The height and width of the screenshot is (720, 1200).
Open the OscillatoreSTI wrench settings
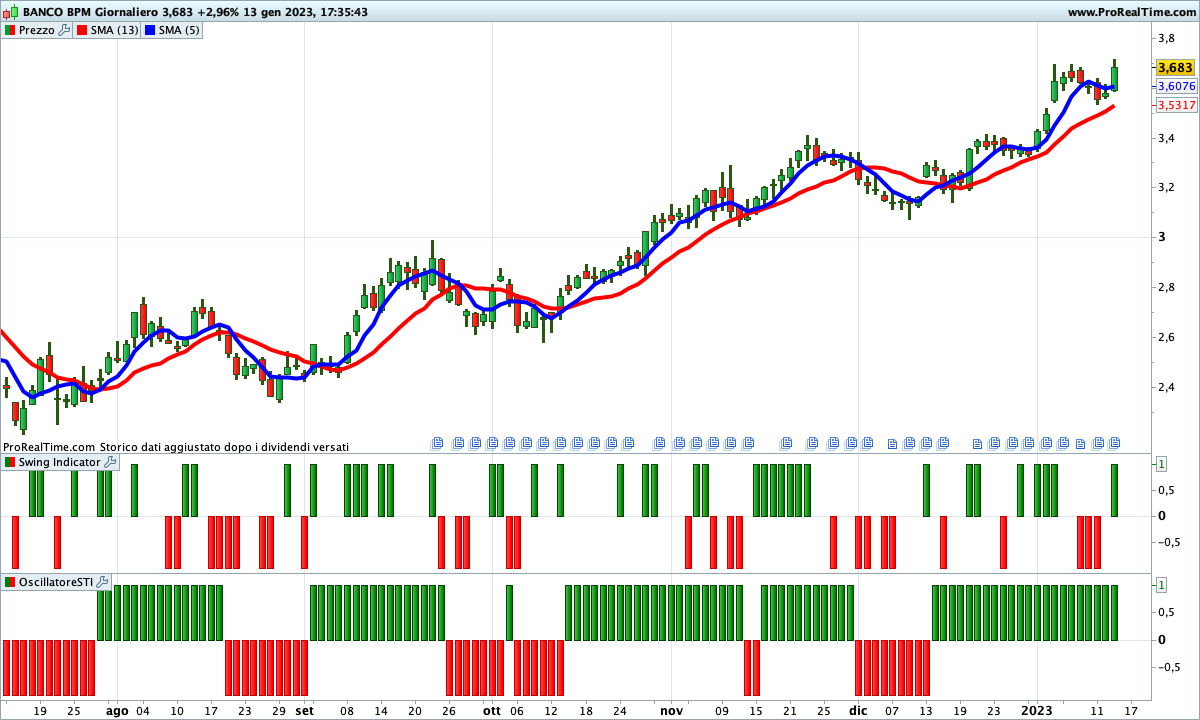pos(102,582)
